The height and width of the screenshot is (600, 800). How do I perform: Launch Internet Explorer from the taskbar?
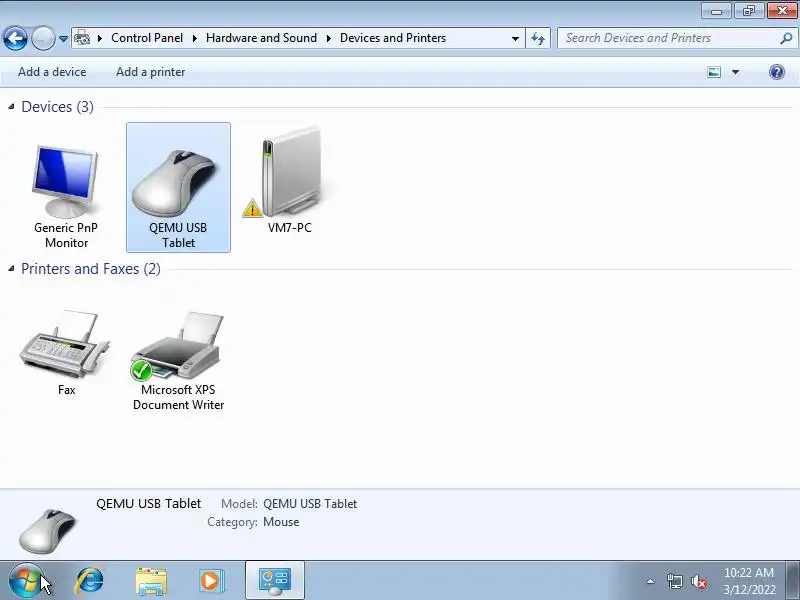coord(89,581)
